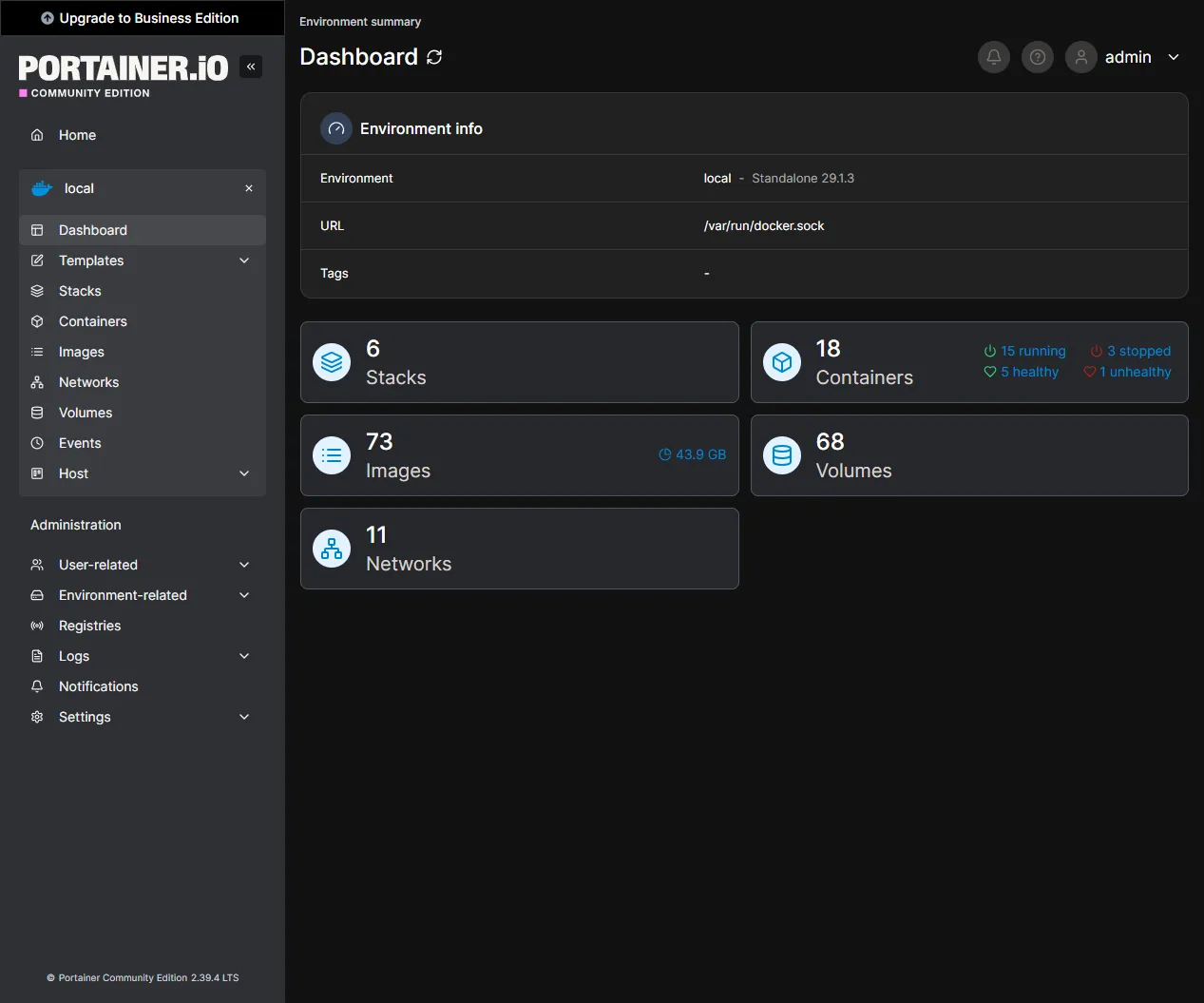
Task: Expand the Logs chevron
Action: point(244,656)
